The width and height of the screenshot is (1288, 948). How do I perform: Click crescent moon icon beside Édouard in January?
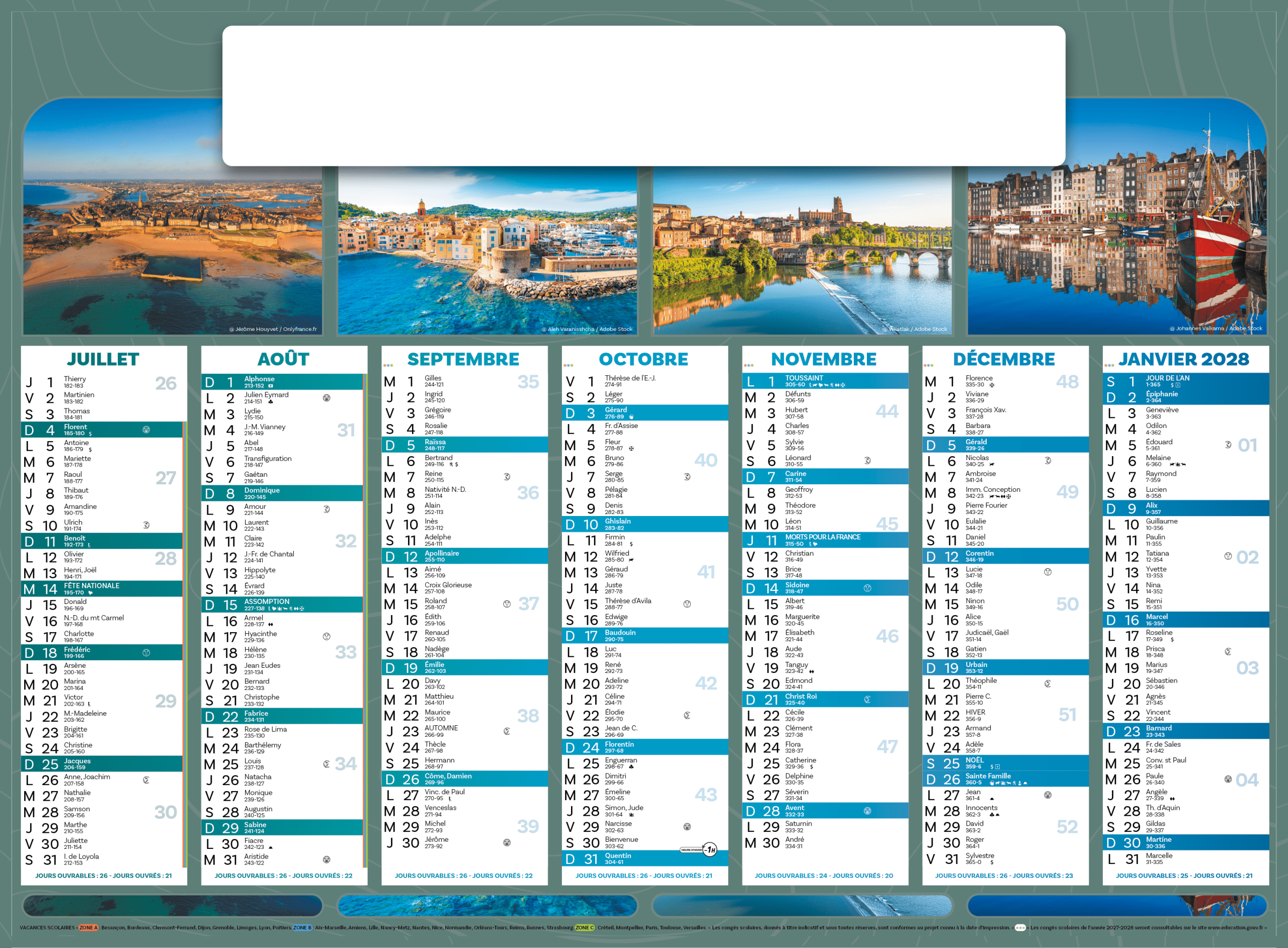tap(1228, 445)
